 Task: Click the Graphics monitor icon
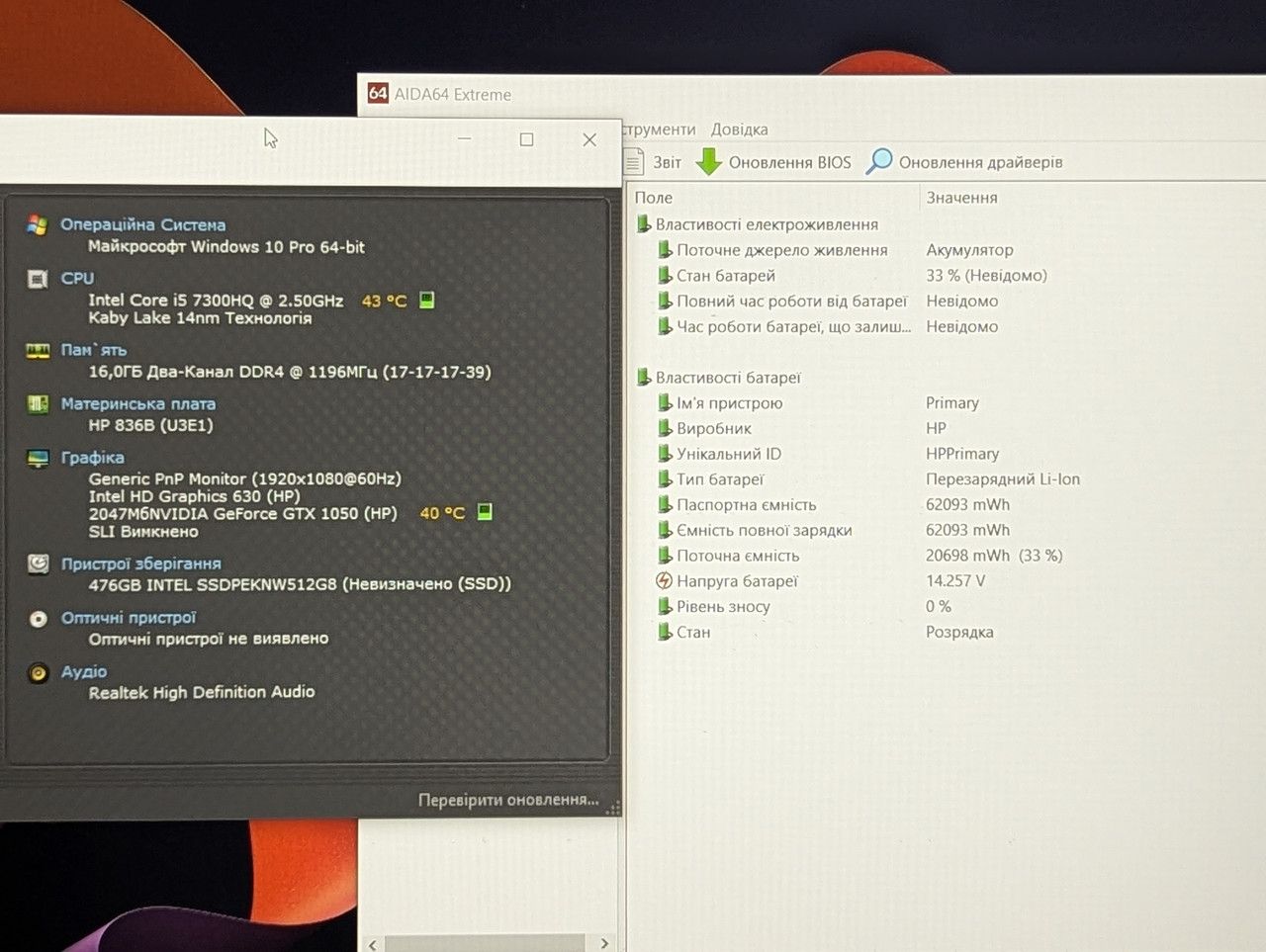tap(38, 459)
